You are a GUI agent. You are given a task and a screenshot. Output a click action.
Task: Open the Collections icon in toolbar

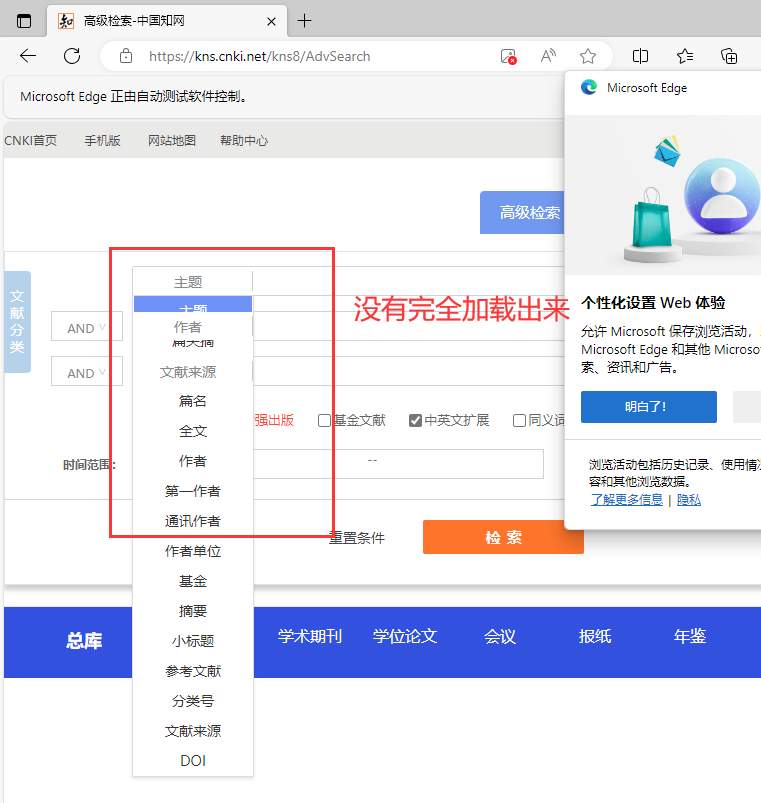729,56
